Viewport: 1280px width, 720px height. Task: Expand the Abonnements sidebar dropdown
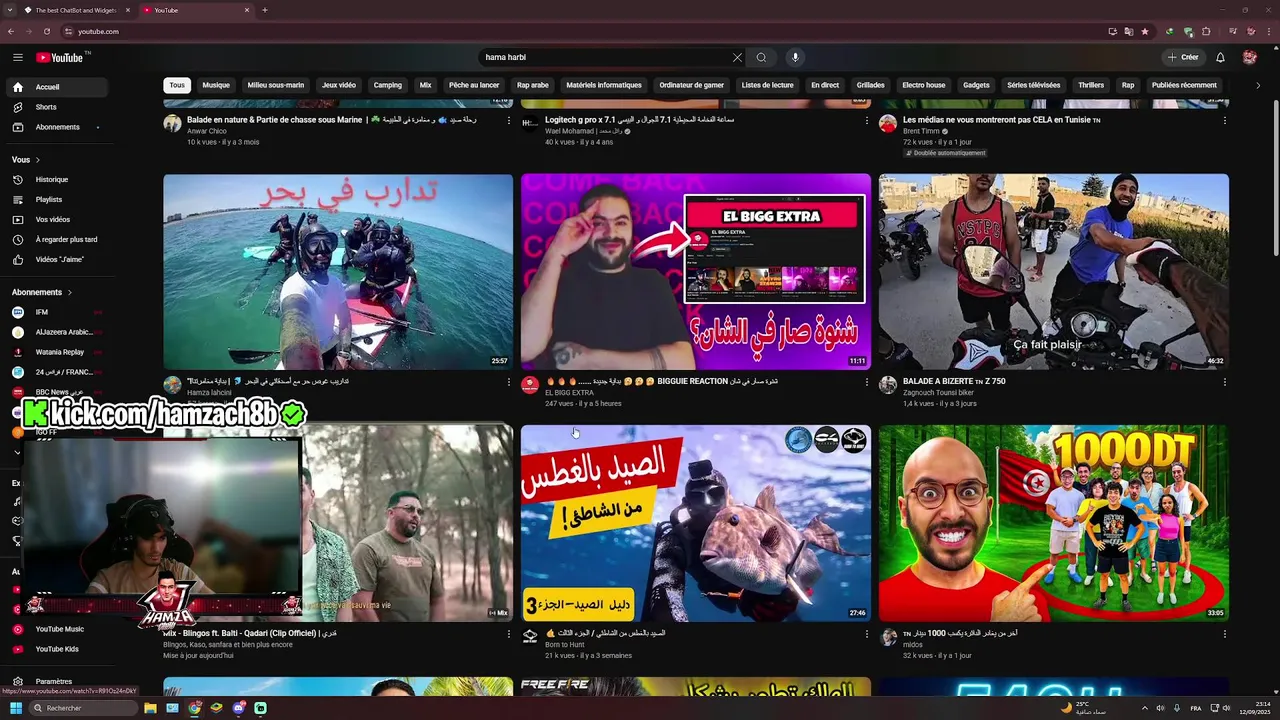pos(98,127)
